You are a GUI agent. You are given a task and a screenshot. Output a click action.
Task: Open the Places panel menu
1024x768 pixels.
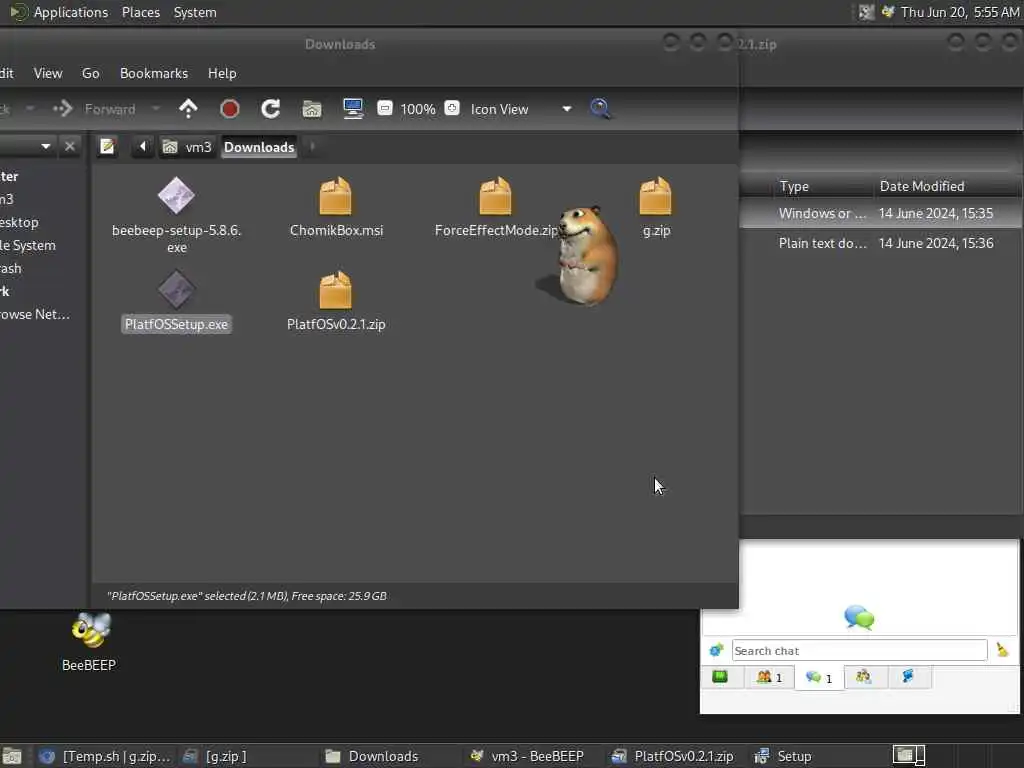click(141, 12)
